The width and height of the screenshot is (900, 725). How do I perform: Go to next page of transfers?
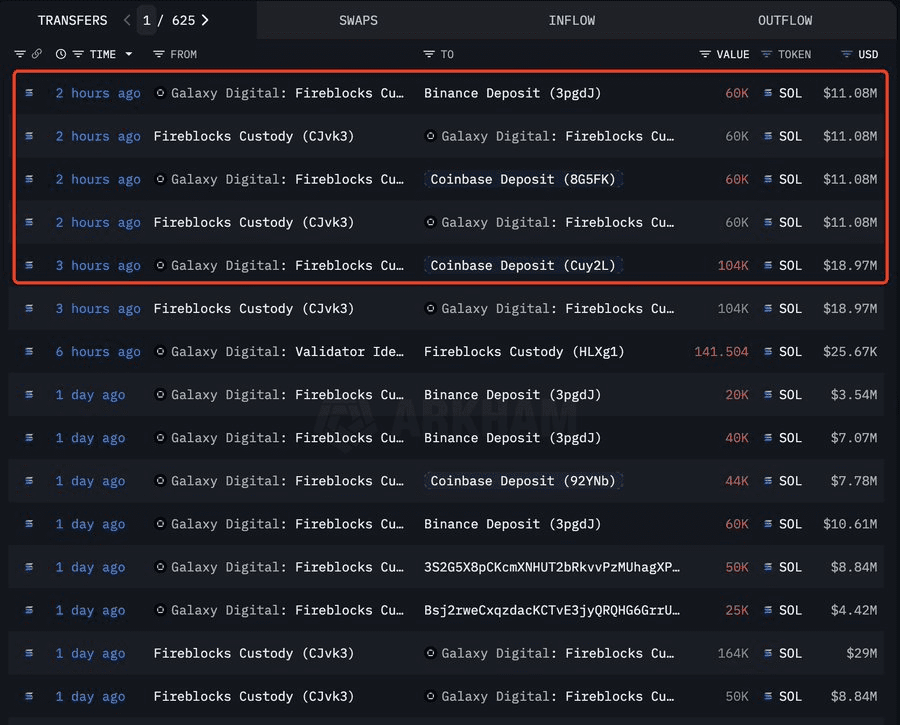pyautogui.click(x=206, y=20)
